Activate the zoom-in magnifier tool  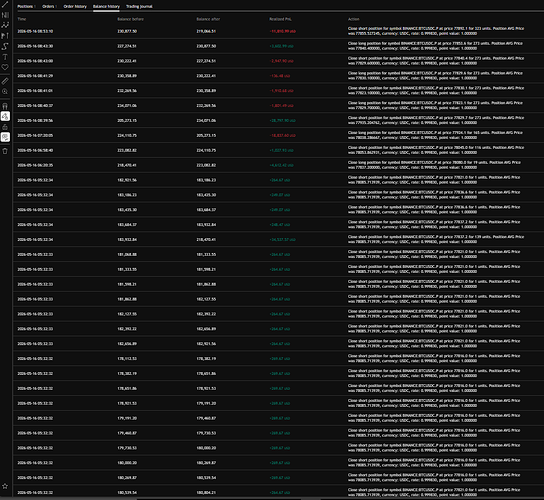click(5, 92)
